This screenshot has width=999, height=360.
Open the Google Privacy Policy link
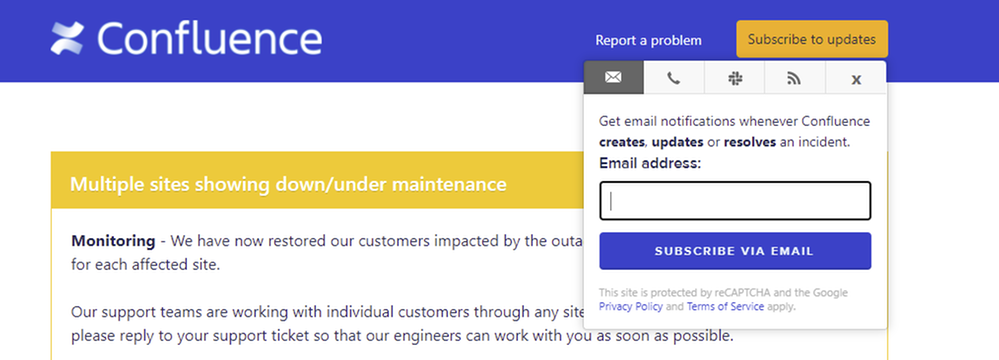point(631,306)
